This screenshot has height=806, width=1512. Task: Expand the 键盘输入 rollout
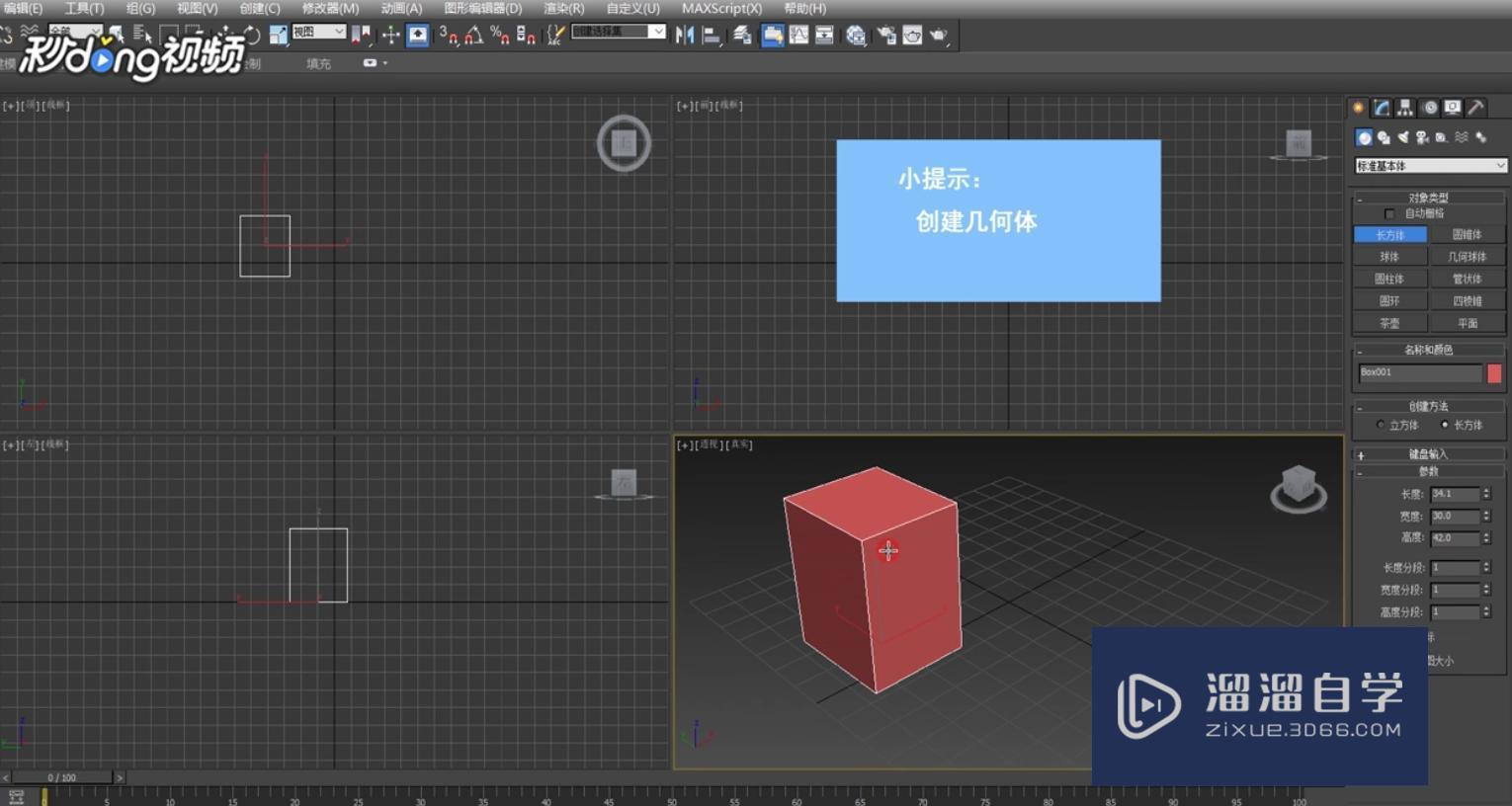point(1428,454)
